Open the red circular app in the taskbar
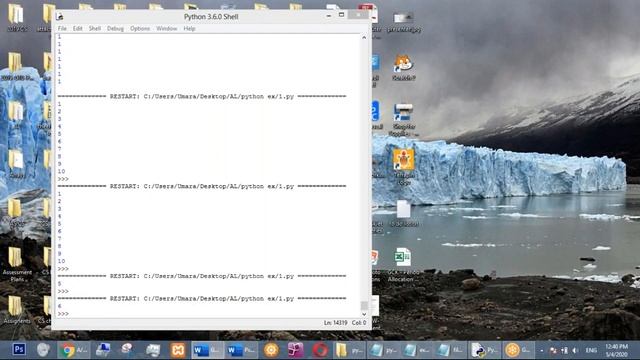 320,350
